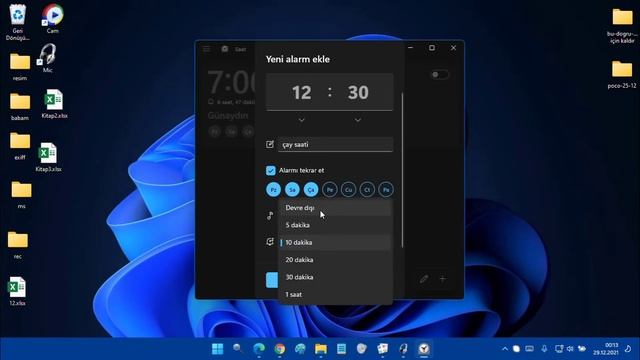The height and width of the screenshot is (360, 640).
Task: Toggle the 7:00 alarm on/off switch
Action: [440, 74]
